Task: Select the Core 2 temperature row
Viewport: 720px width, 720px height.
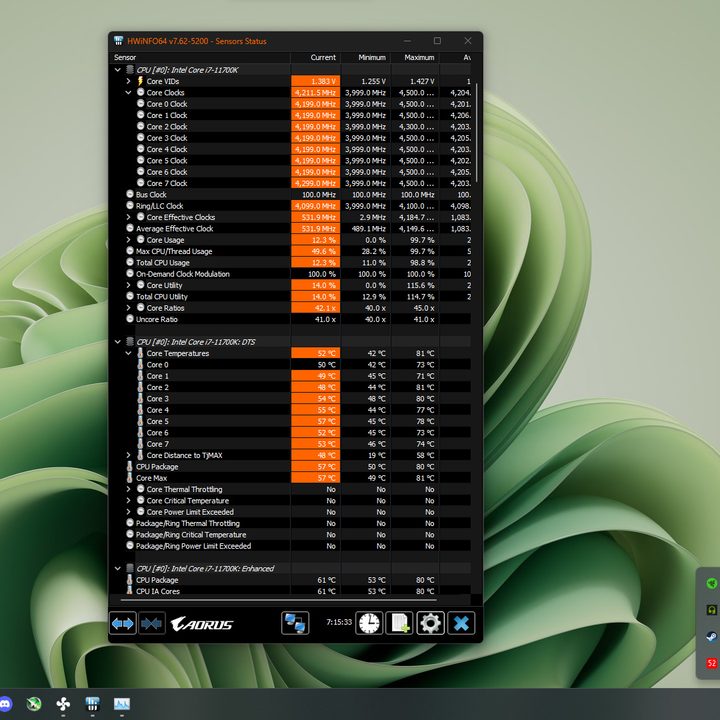Action: click(x=290, y=387)
